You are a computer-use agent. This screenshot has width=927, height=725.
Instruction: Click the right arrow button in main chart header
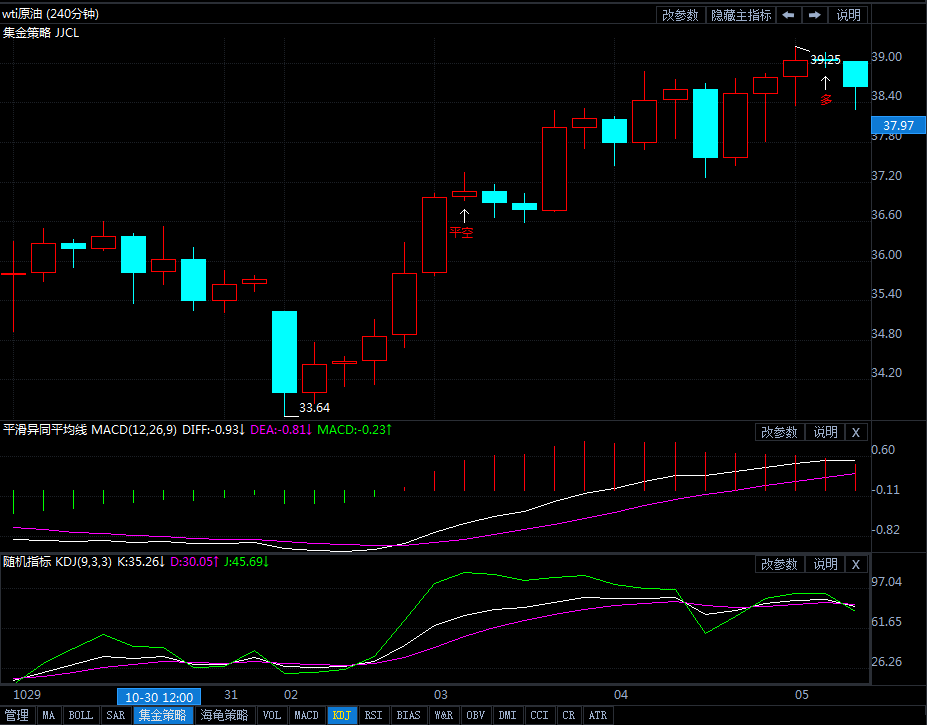click(815, 15)
